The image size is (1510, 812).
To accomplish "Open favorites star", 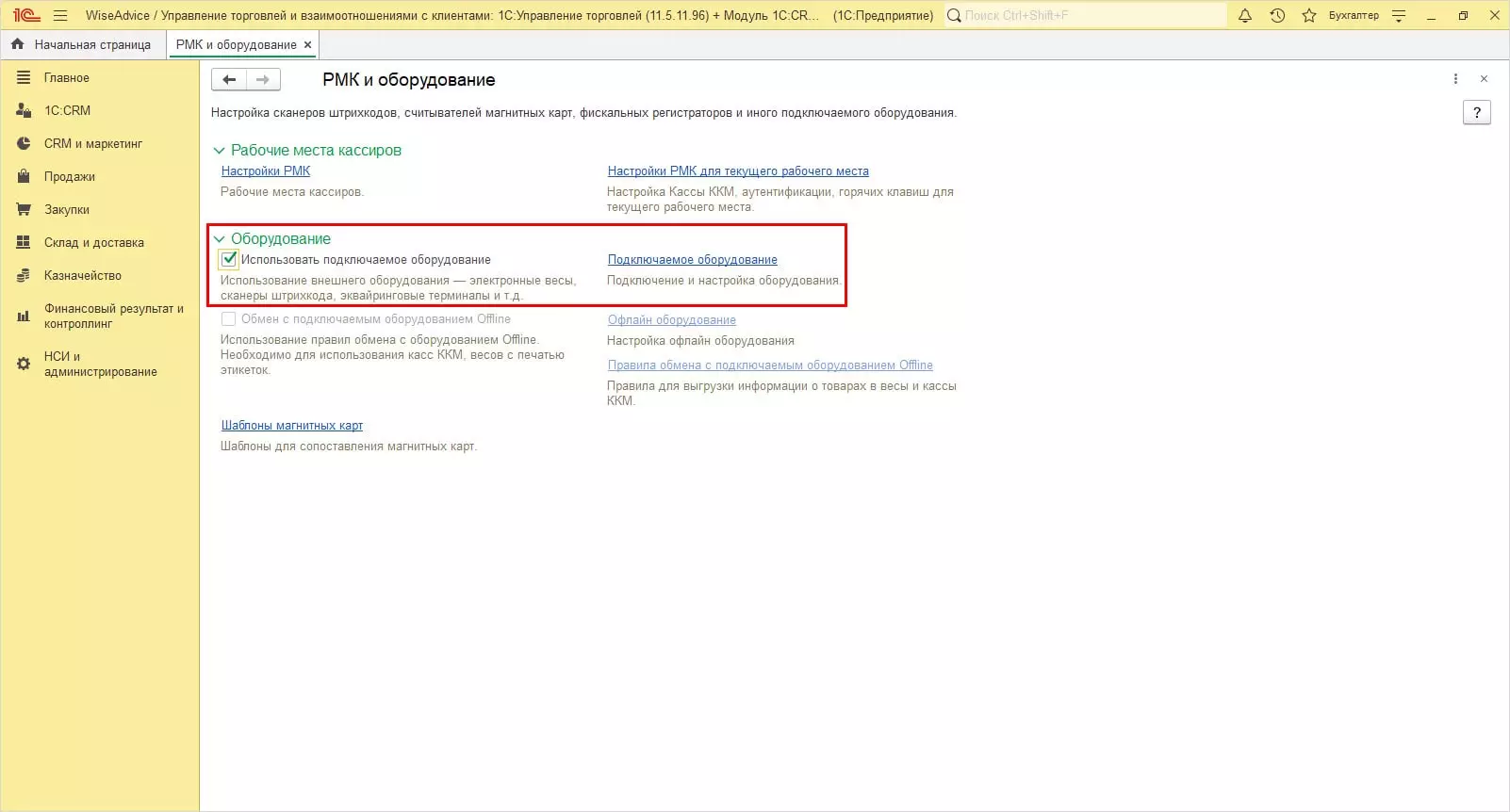I will tap(1309, 15).
